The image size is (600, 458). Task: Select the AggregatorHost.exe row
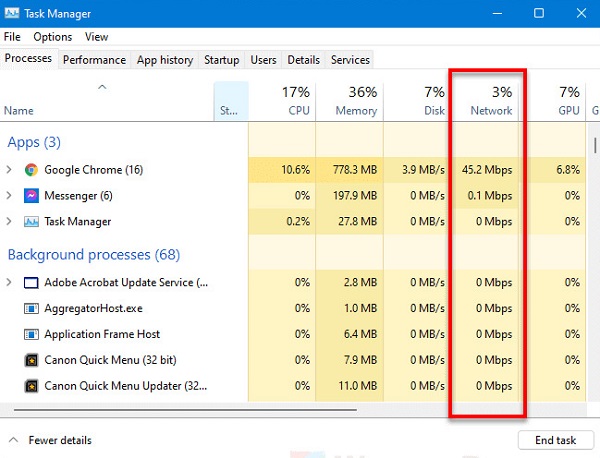(293, 308)
